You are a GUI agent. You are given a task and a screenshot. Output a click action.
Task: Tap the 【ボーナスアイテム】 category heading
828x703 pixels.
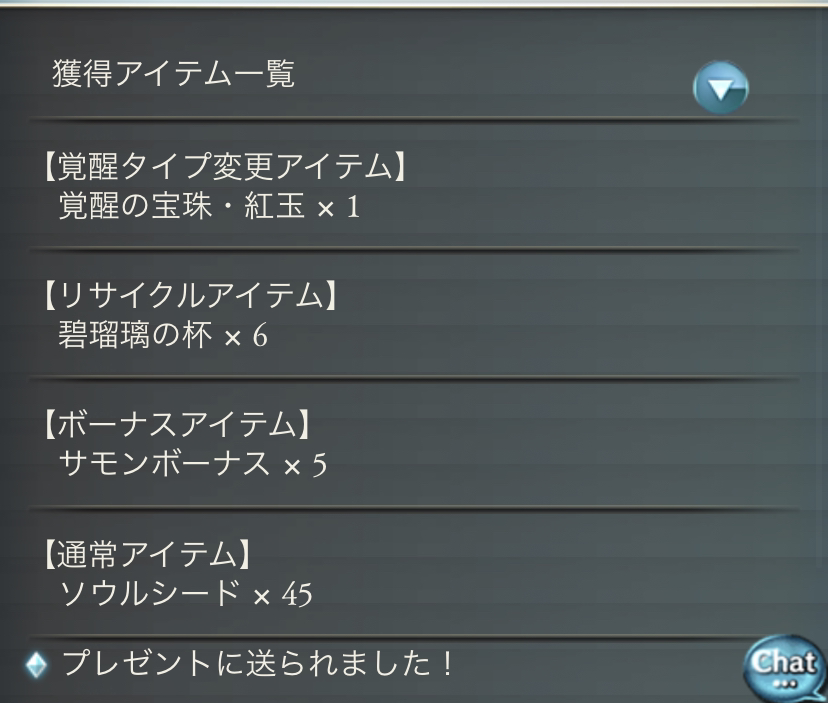(x=172, y=424)
